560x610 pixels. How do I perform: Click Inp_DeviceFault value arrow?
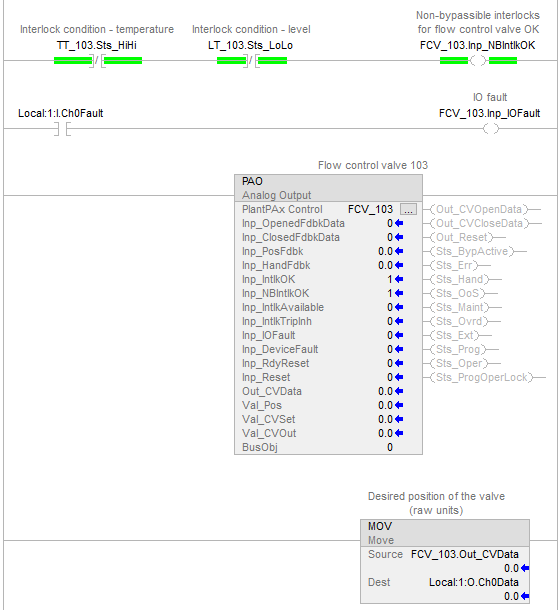(x=399, y=349)
